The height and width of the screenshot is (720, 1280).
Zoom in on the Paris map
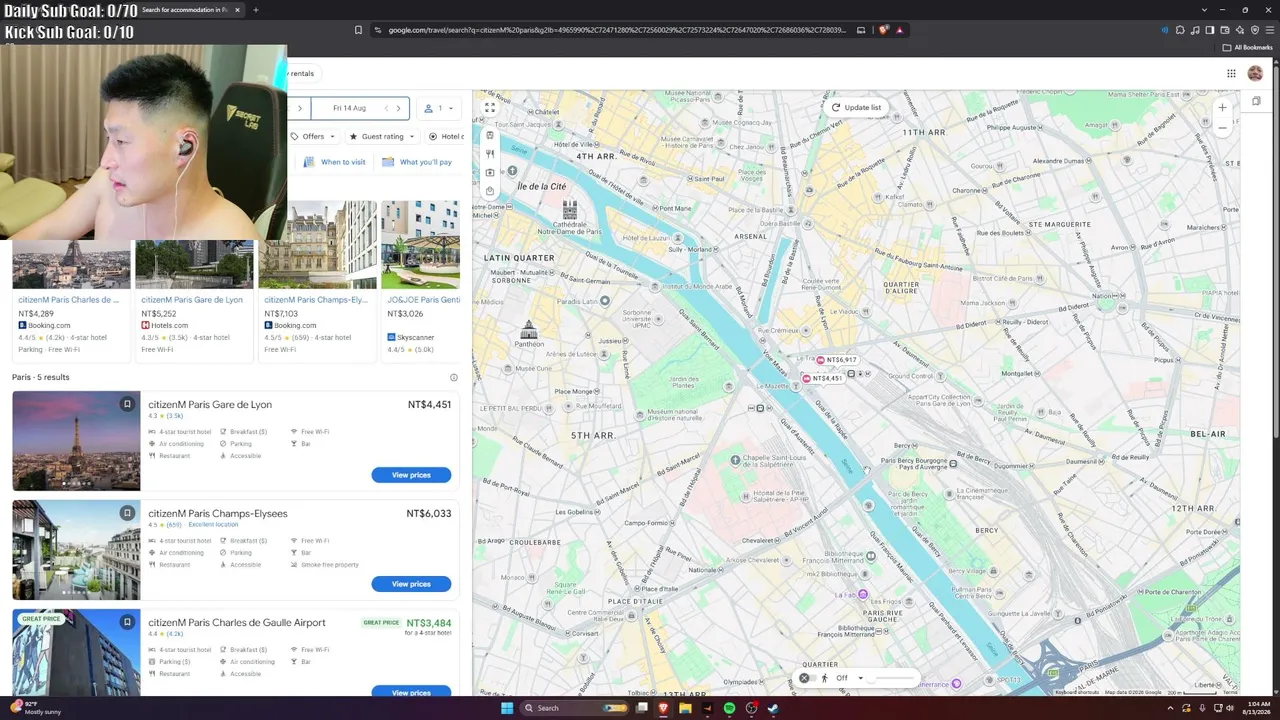[1222, 108]
